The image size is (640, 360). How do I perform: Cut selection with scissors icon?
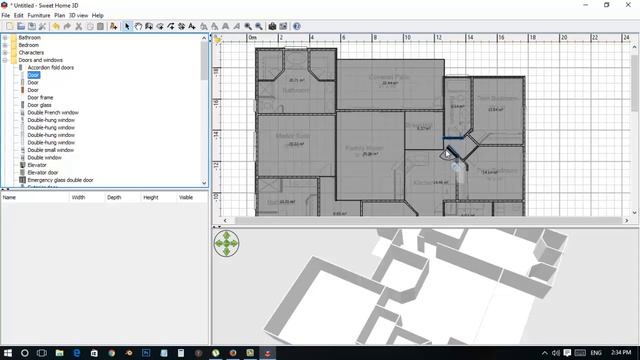coord(78,27)
